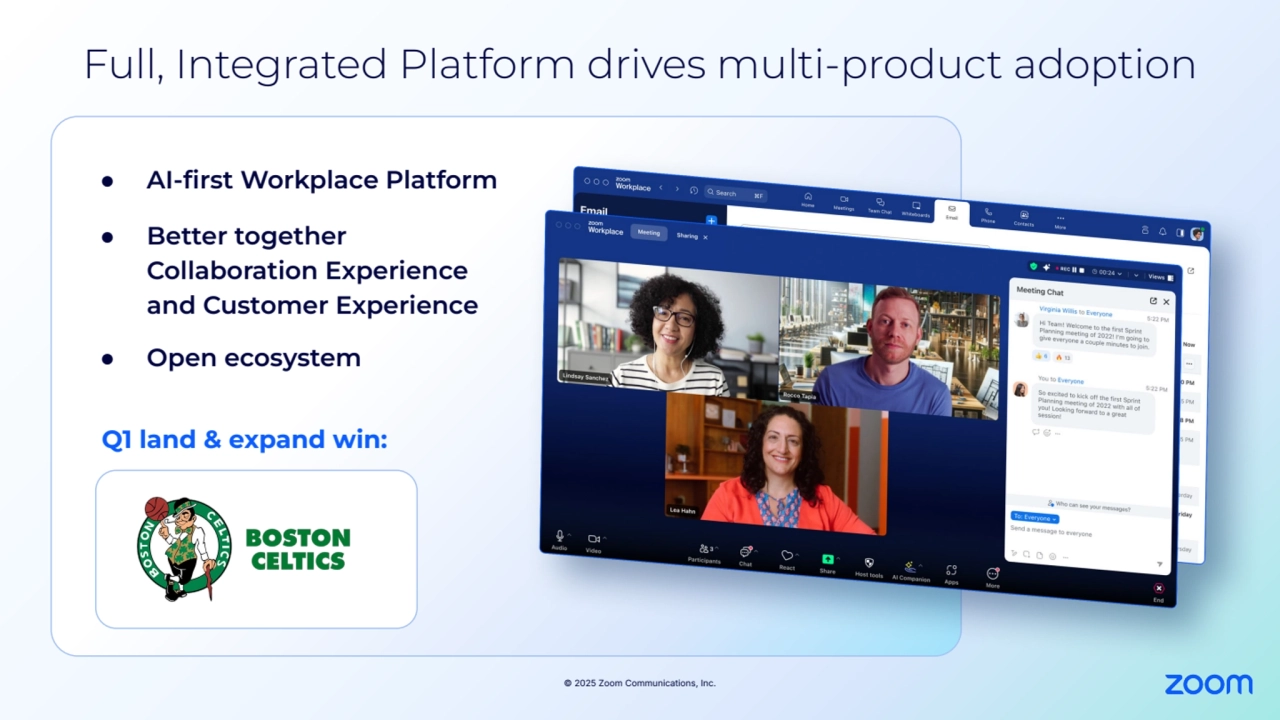Start screen sharing with green Share icon
This screenshot has height=720, width=1280.
828,559
